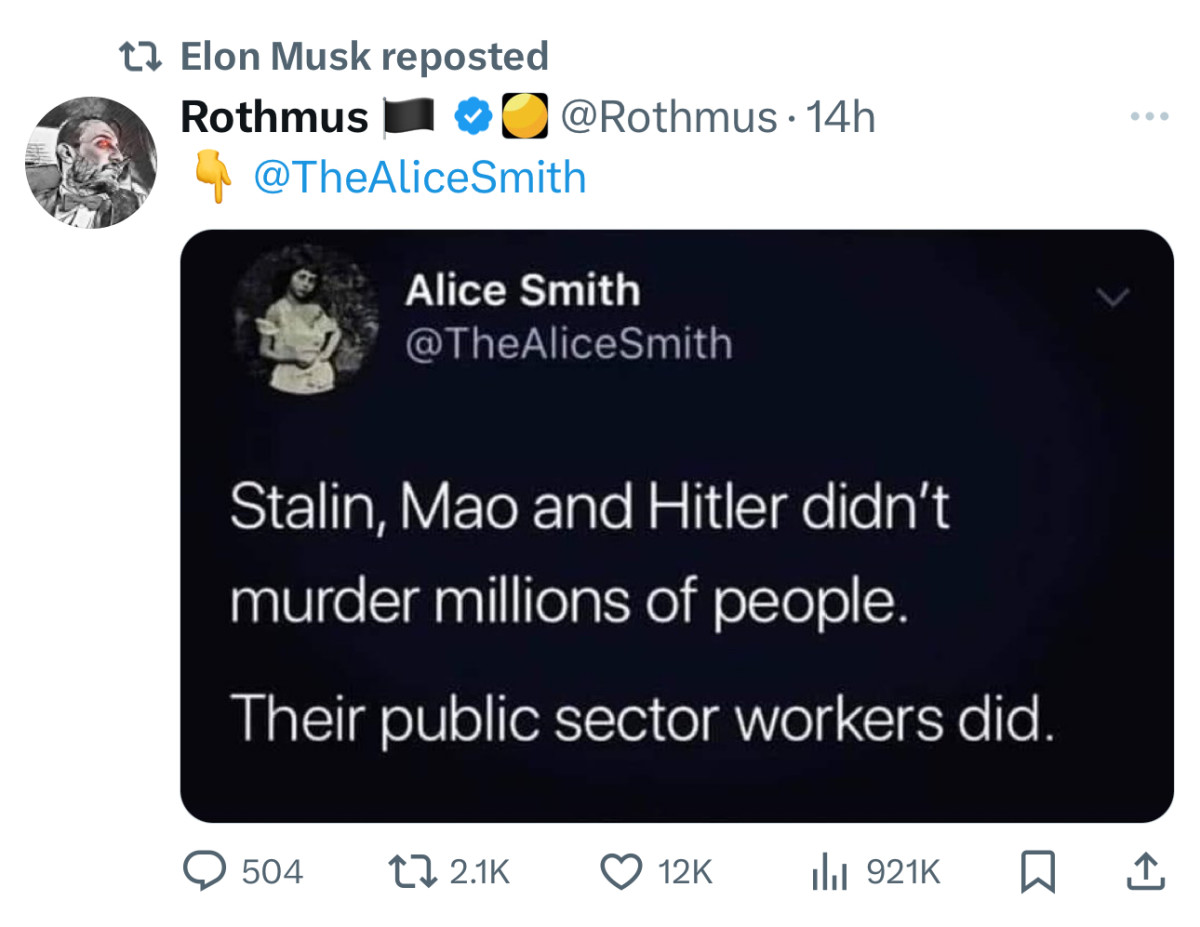Open the embedded tweet image text
The height and width of the screenshot is (927, 1200).
(x=641, y=612)
